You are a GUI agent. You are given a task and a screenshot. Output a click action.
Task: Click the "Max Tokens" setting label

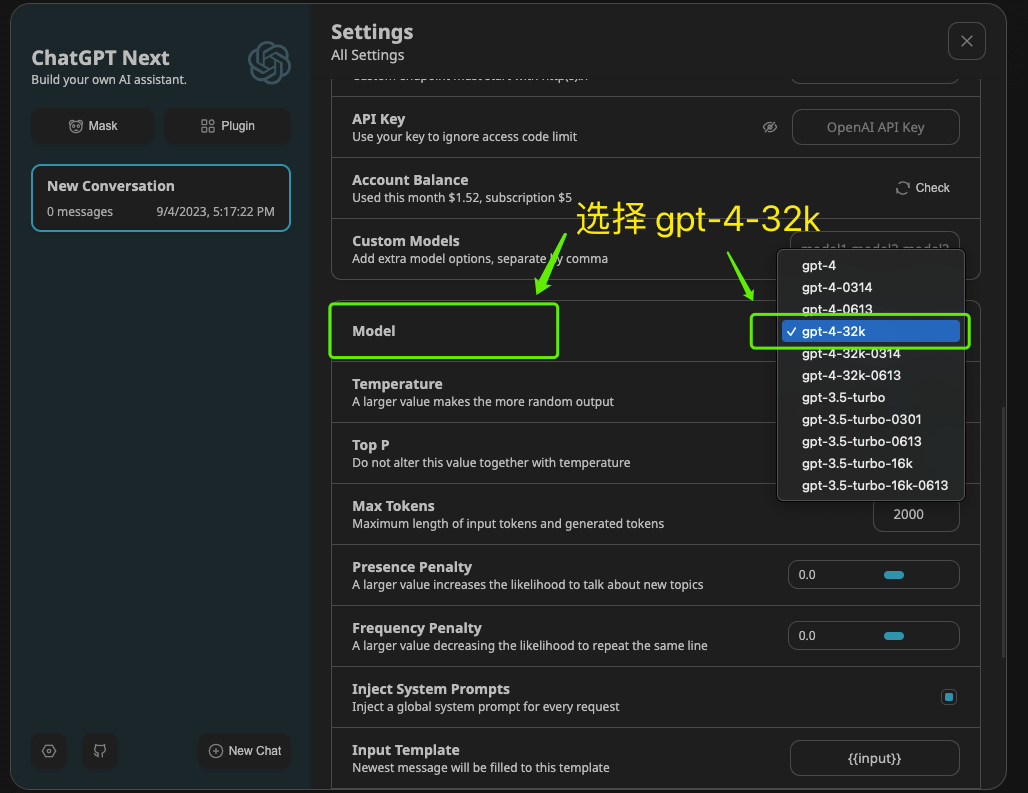393,506
